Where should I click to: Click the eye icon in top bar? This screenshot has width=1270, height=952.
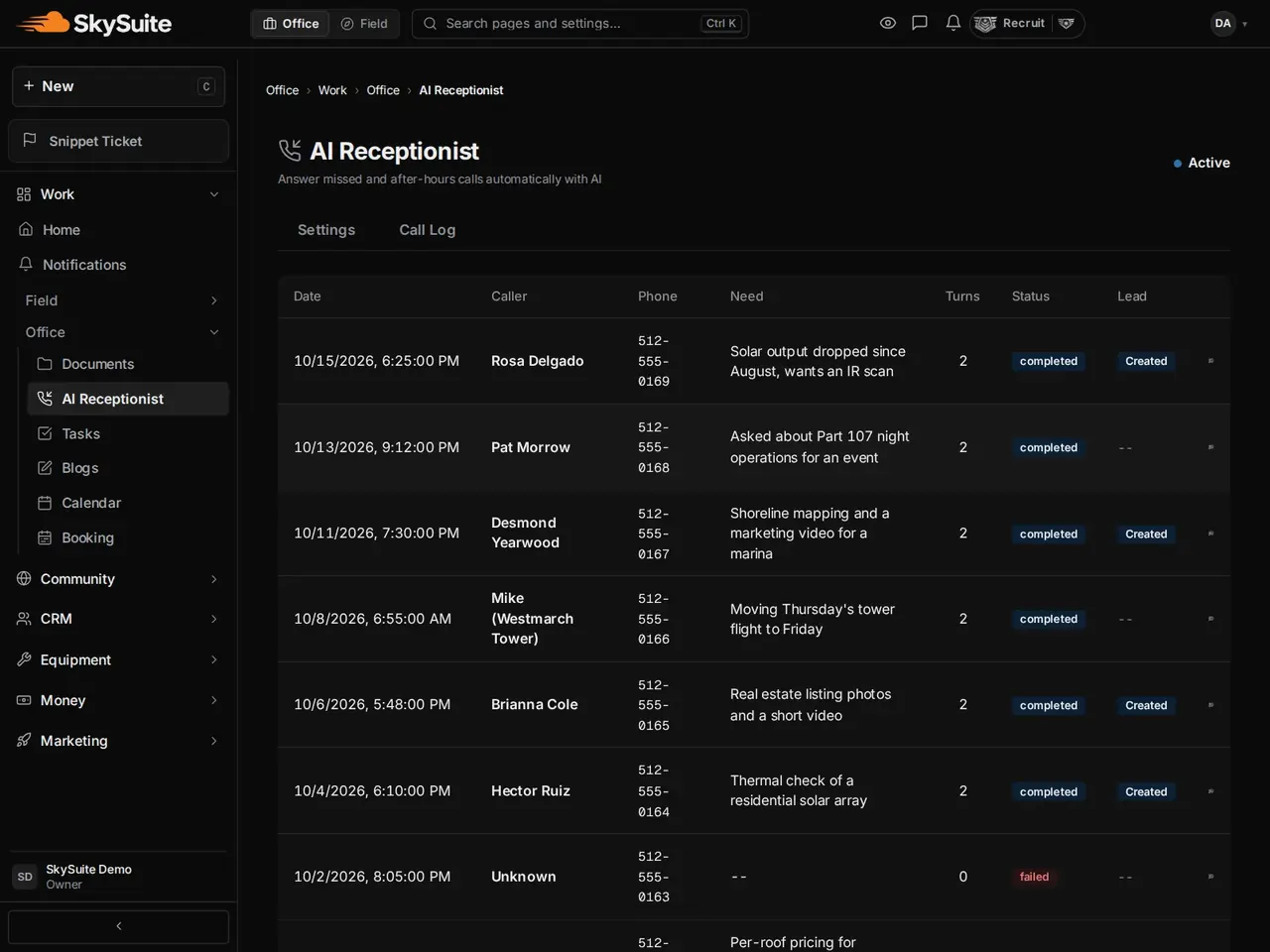888,23
